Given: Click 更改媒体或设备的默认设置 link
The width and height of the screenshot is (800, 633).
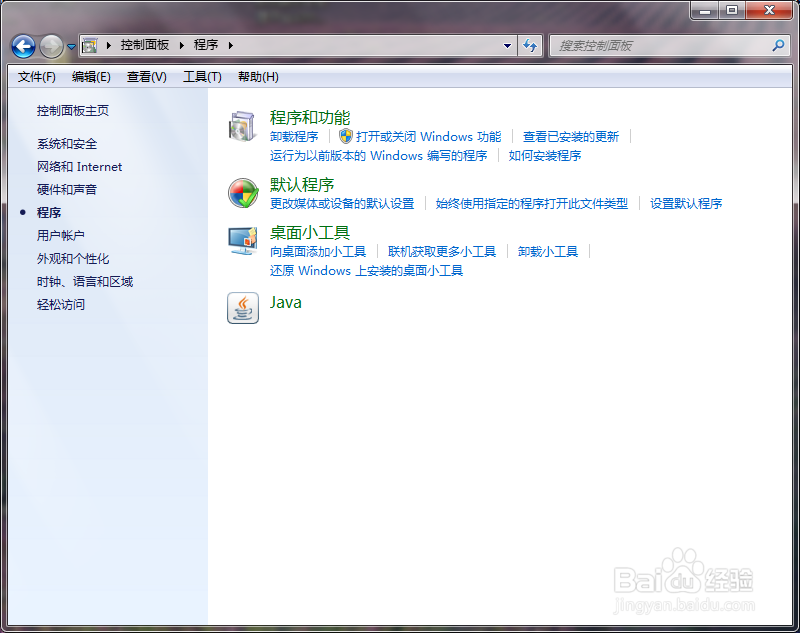Looking at the screenshot, I should coord(342,204).
